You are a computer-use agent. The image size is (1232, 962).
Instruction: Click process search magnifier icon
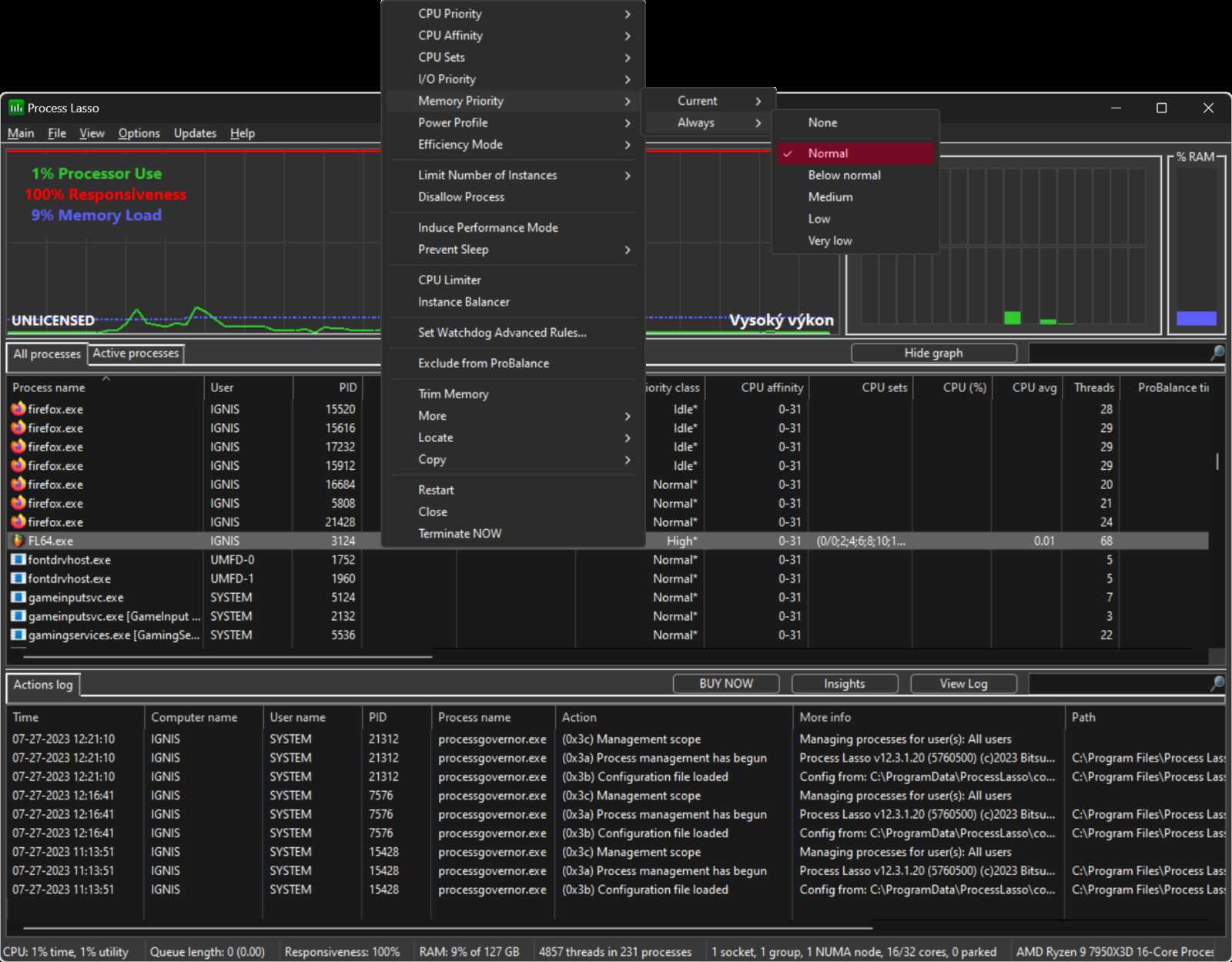(x=1217, y=353)
